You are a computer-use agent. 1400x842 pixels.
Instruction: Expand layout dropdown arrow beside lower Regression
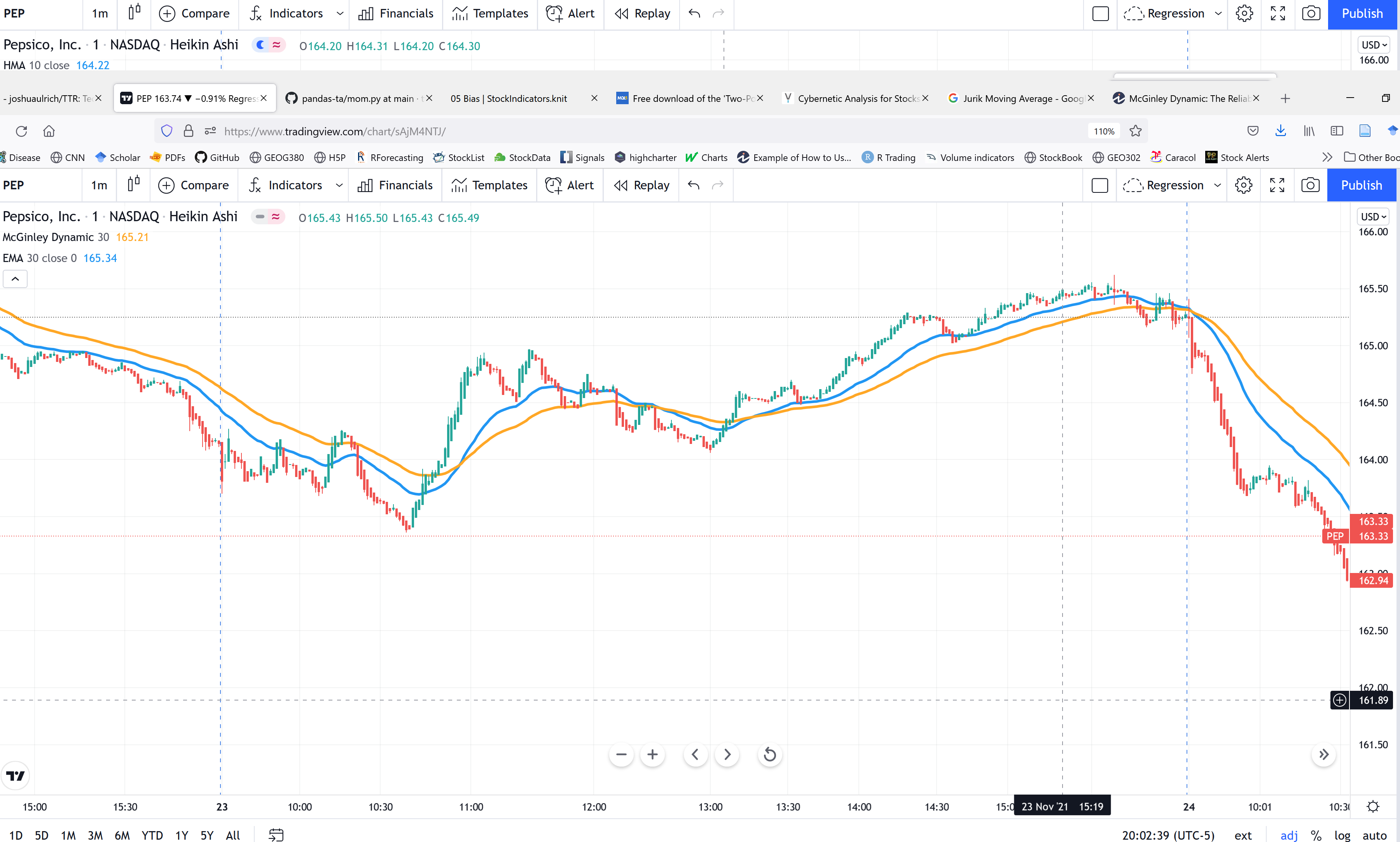tap(1217, 185)
